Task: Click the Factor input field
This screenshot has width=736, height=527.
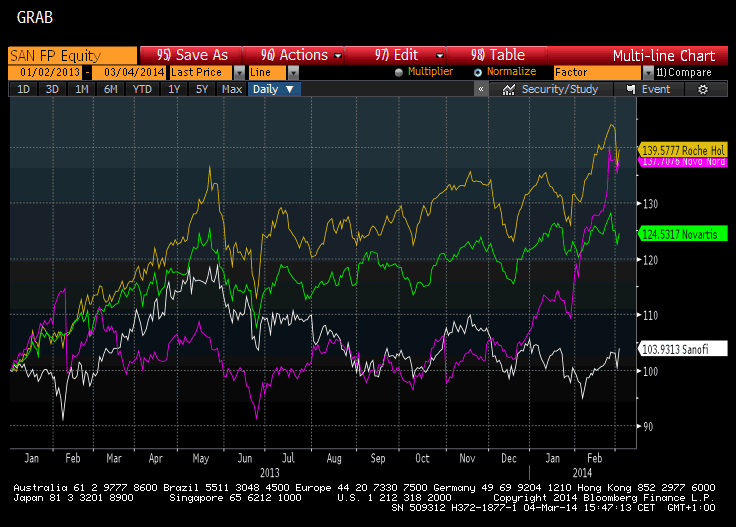Action: 598,73
